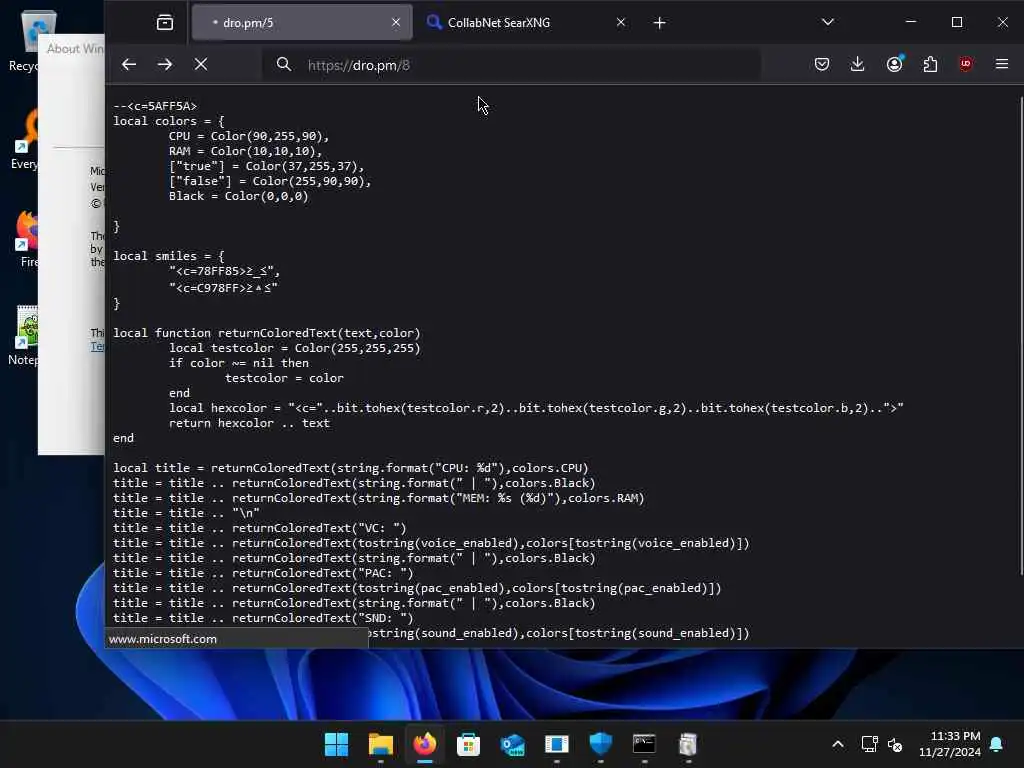Screen dimensions: 1024x768
Task: Click the --<c=5AFF5A> comment line
Action: click(x=155, y=106)
